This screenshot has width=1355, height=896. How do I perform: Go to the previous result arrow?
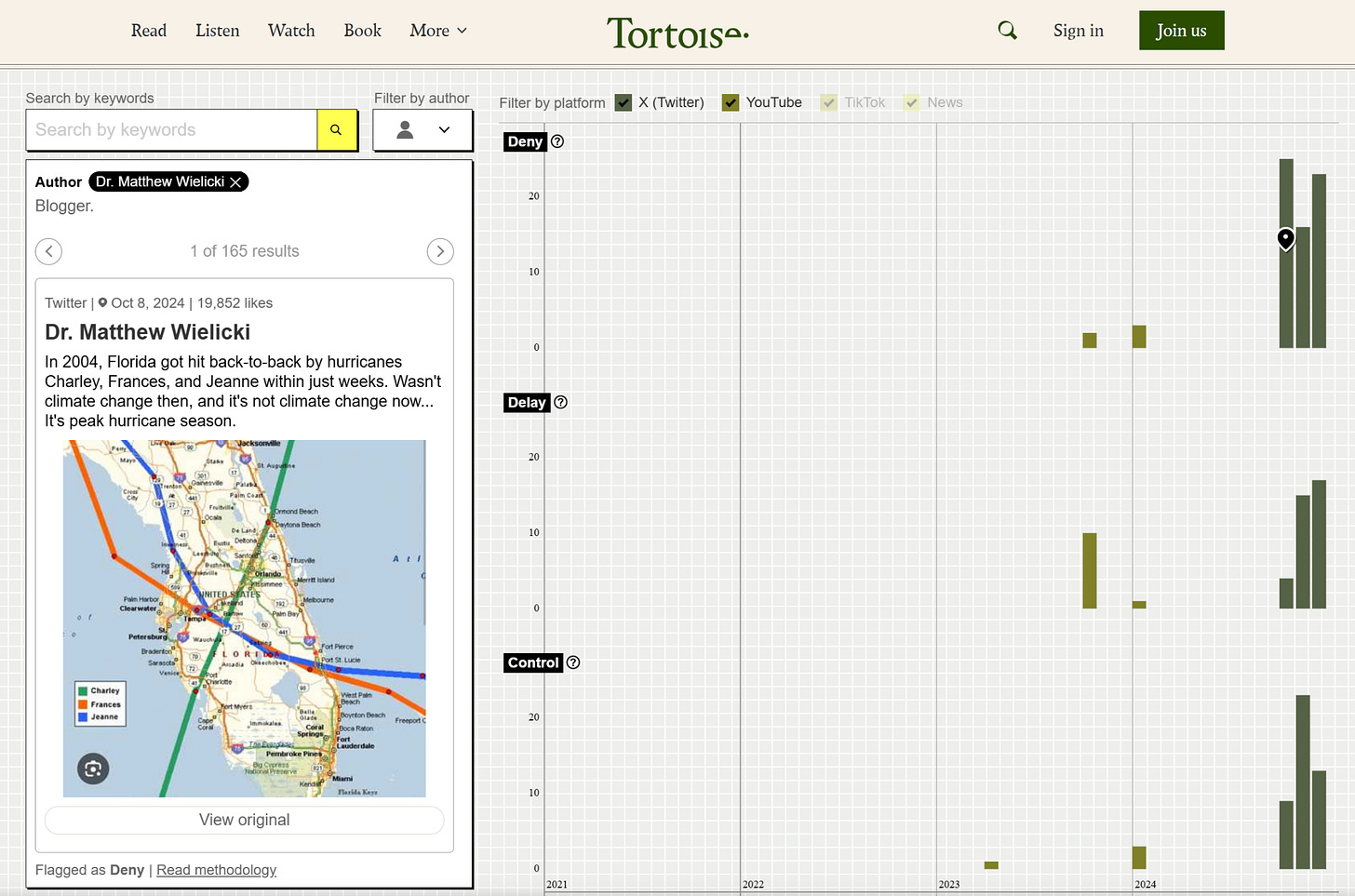pos(48,251)
